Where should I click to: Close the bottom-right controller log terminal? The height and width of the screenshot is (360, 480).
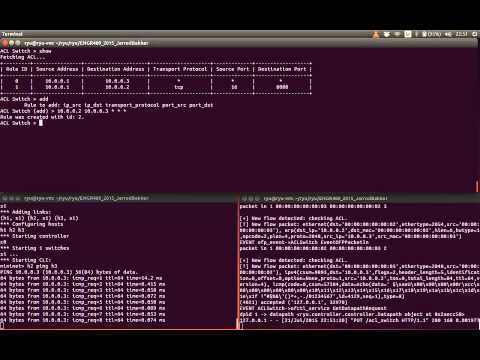click(x=244, y=198)
